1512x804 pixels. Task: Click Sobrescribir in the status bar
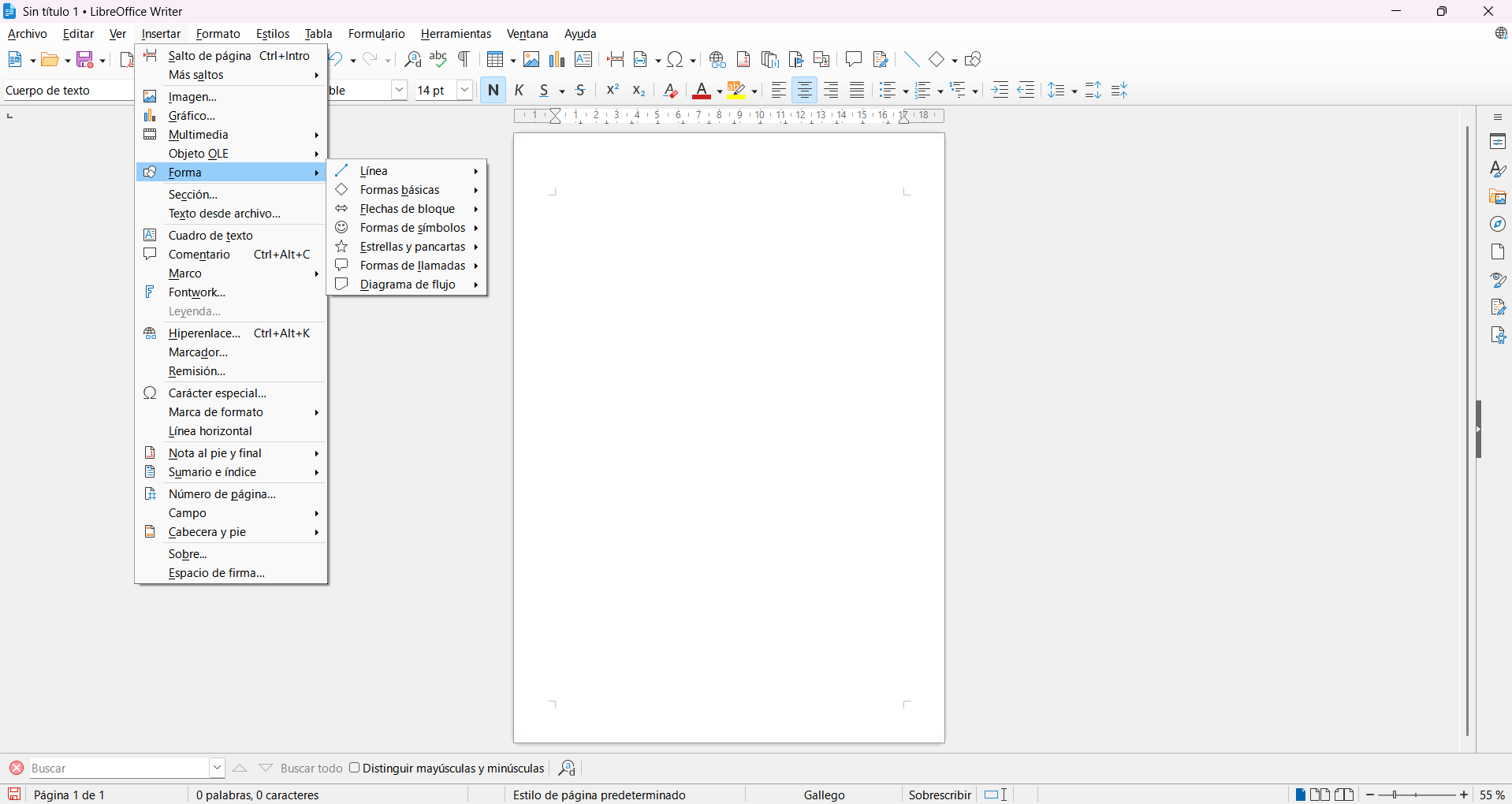tap(940, 795)
